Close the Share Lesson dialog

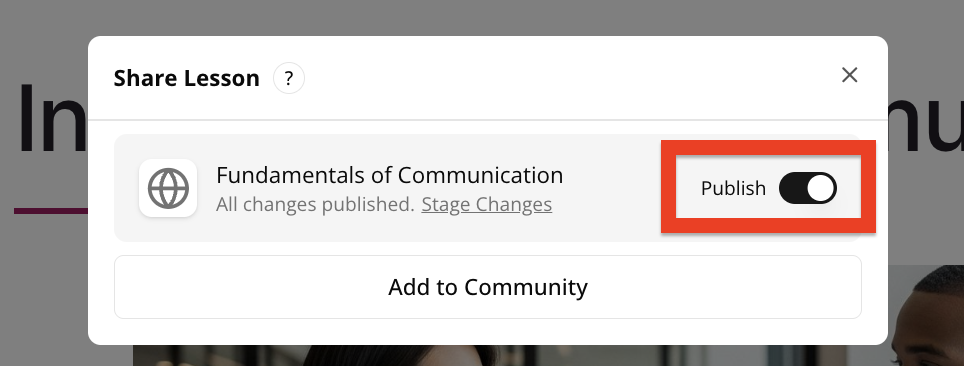click(850, 75)
